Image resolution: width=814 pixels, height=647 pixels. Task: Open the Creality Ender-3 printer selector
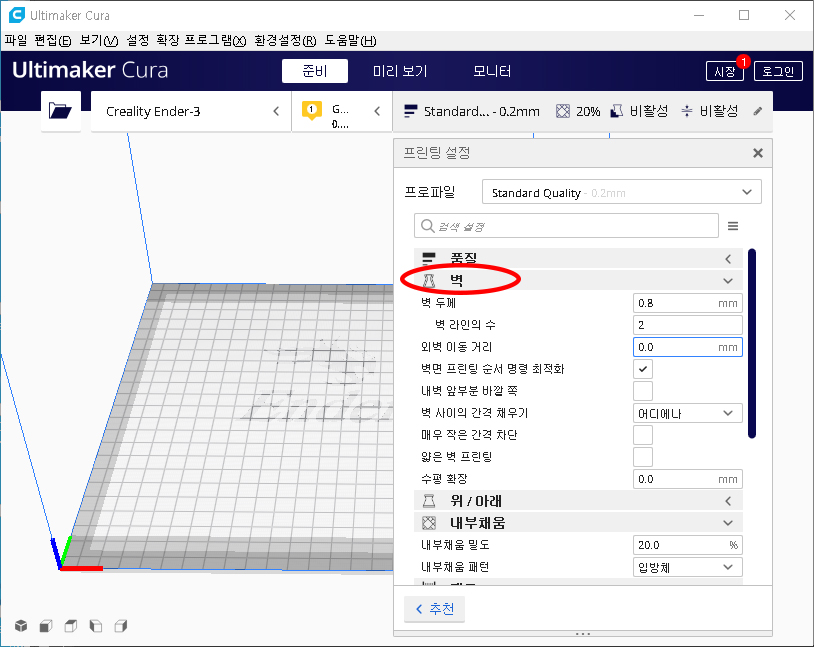tap(191, 111)
